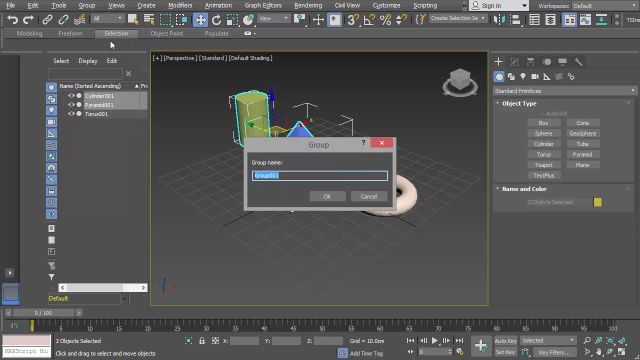640x360 pixels.
Task: Select the Cameras category icon
Action: pos(535,77)
